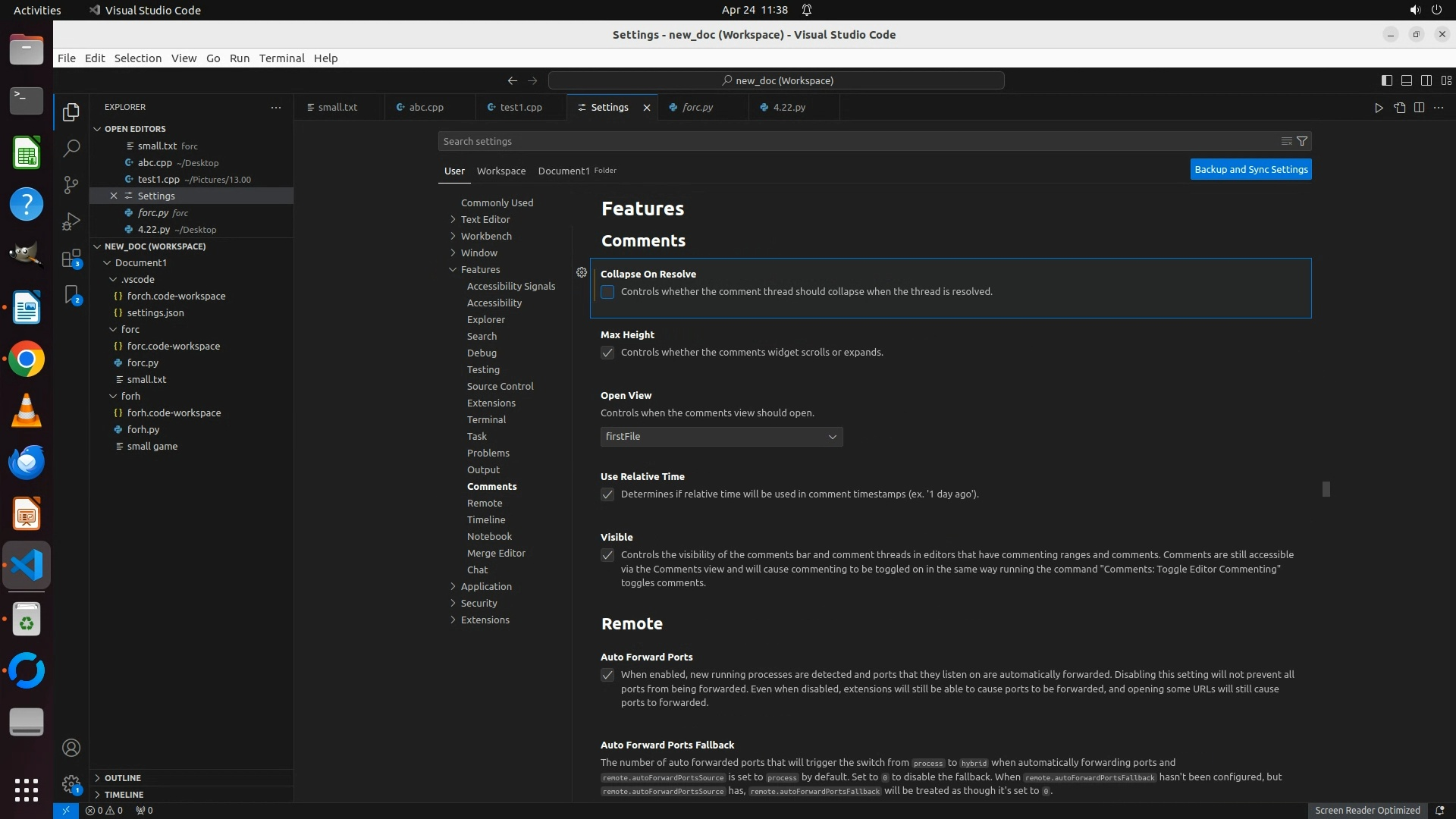Image resolution: width=1456 pixels, height=819 pixels.
Task: Click the Run Python file play icon
Action: point(1379,108)
